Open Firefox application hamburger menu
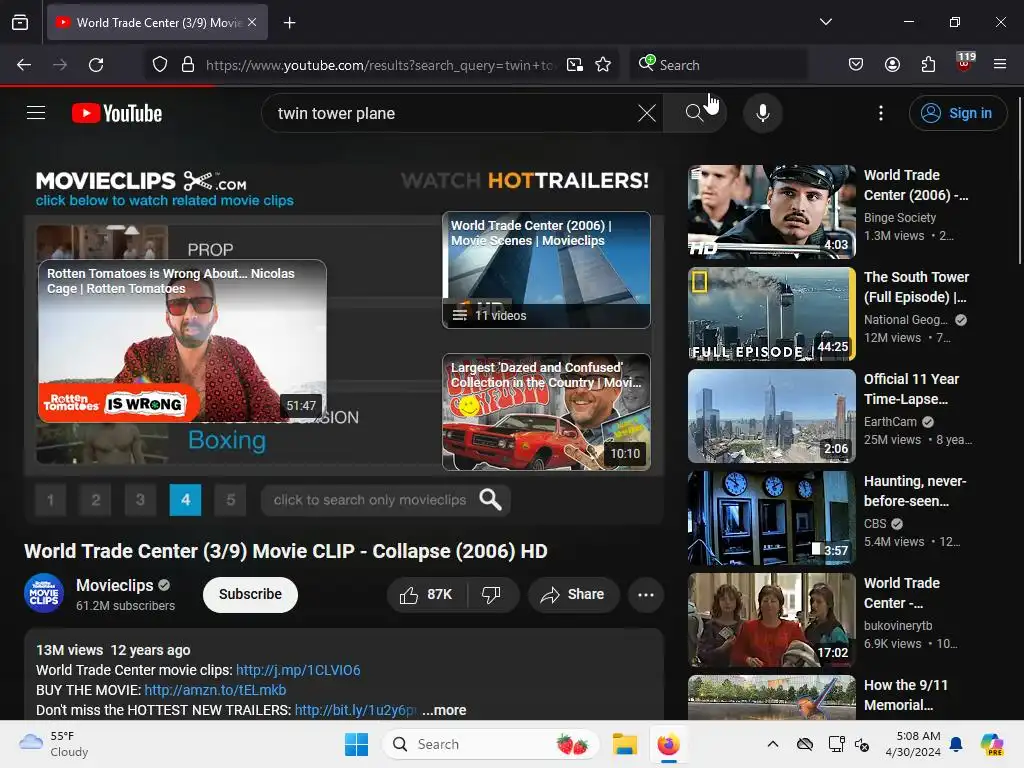Screen dimensions: 1024x768 (x=1000, y=65)
